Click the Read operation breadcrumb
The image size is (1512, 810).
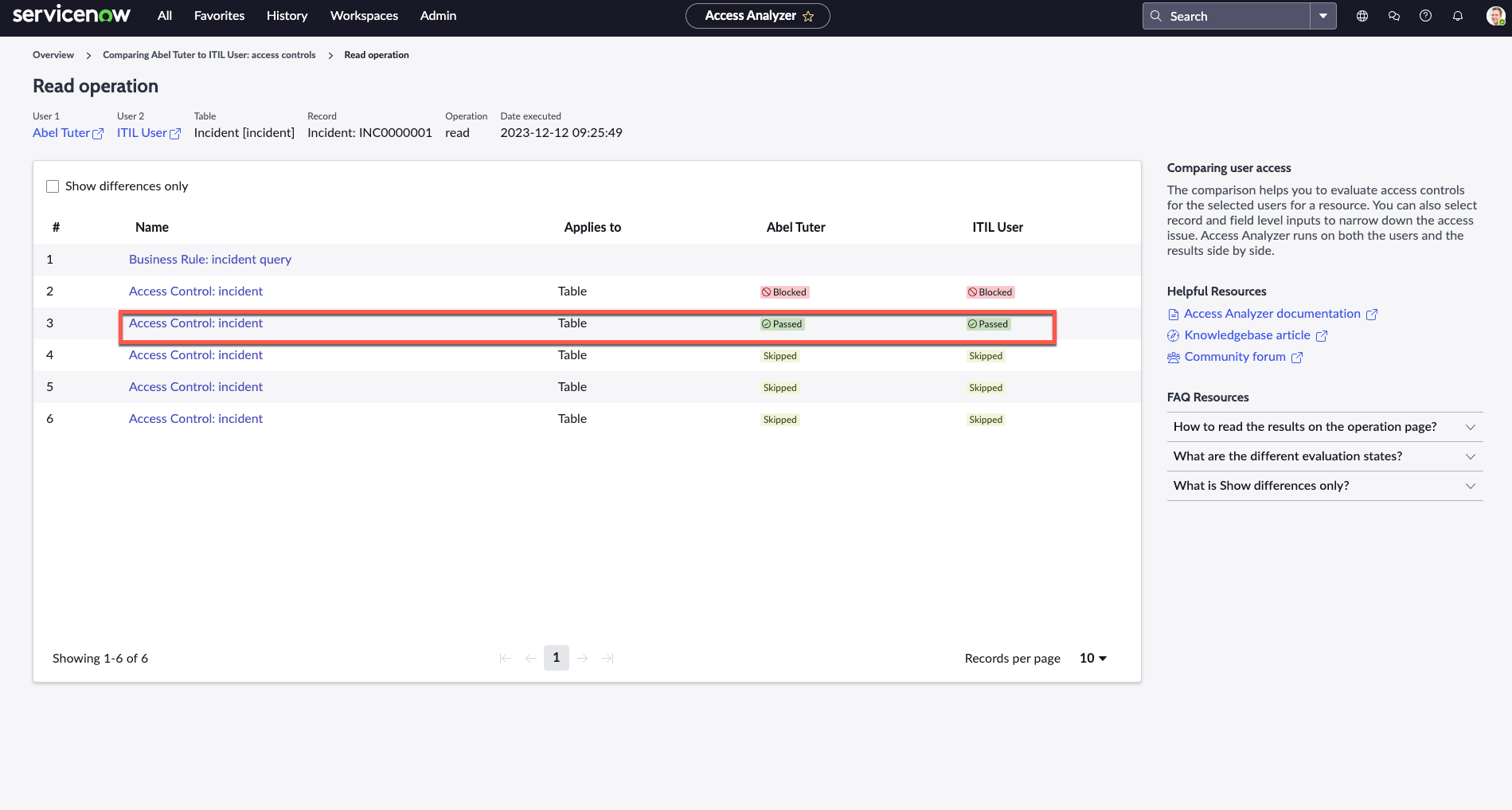tap(377, 55)
